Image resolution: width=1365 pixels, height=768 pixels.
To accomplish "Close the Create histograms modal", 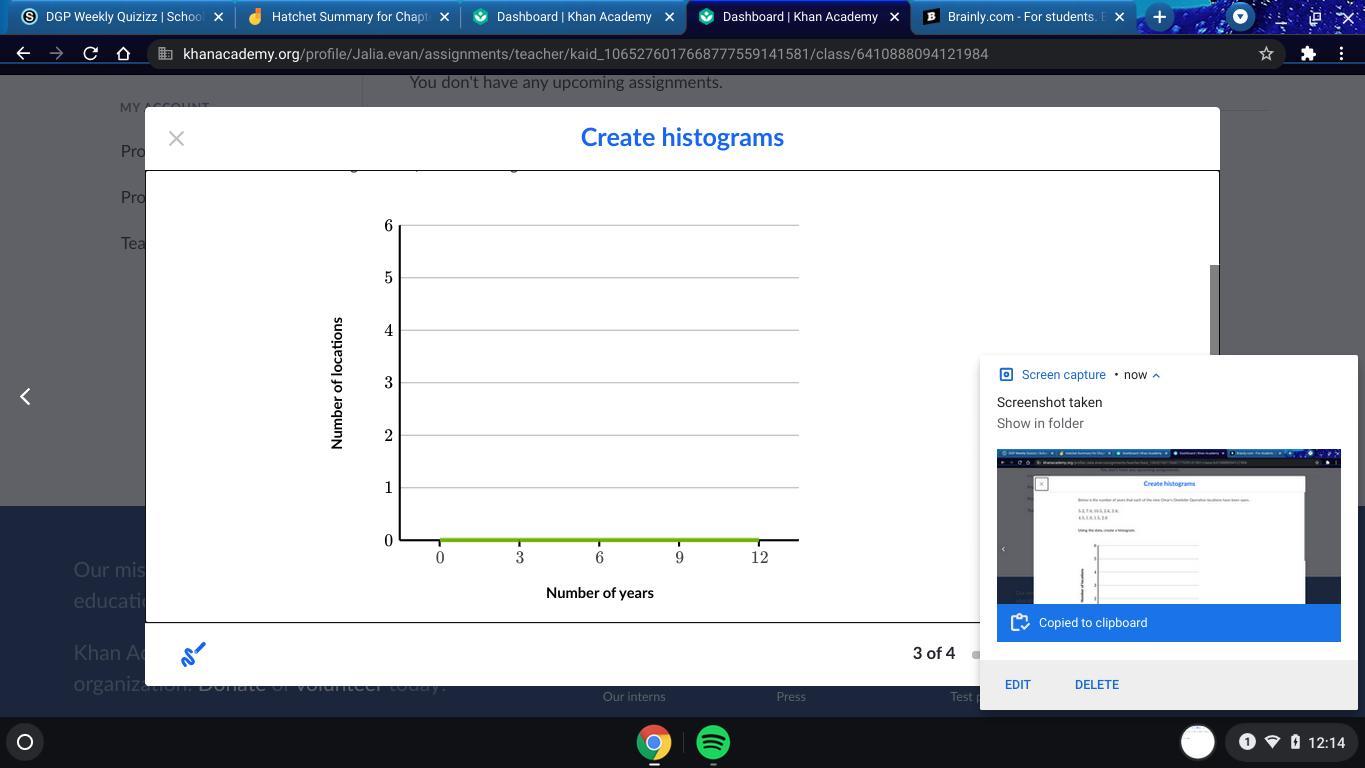I will click(x=176, y=139).
